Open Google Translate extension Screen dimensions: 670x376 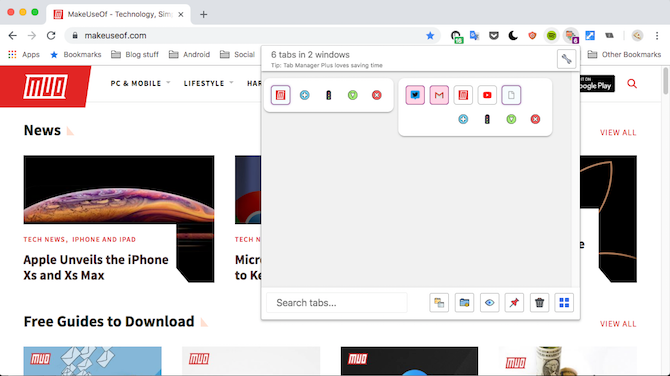pos(474,35)
